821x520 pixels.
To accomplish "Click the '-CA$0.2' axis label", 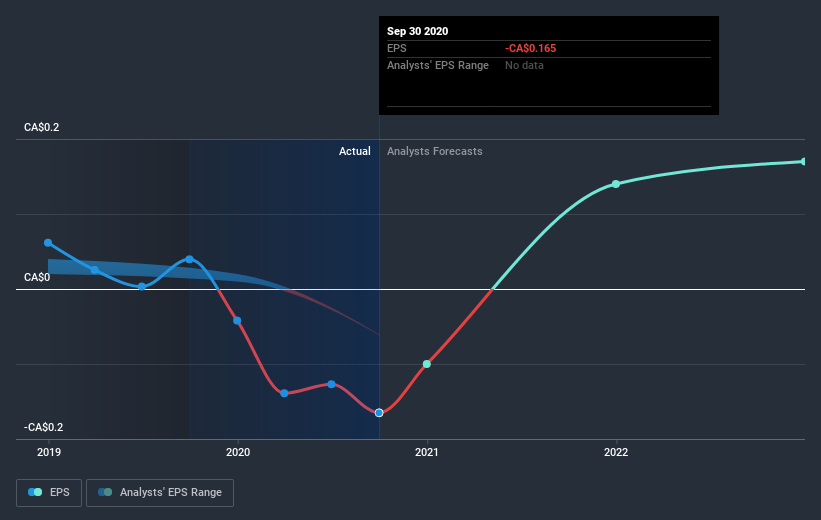I will point(43,427).
